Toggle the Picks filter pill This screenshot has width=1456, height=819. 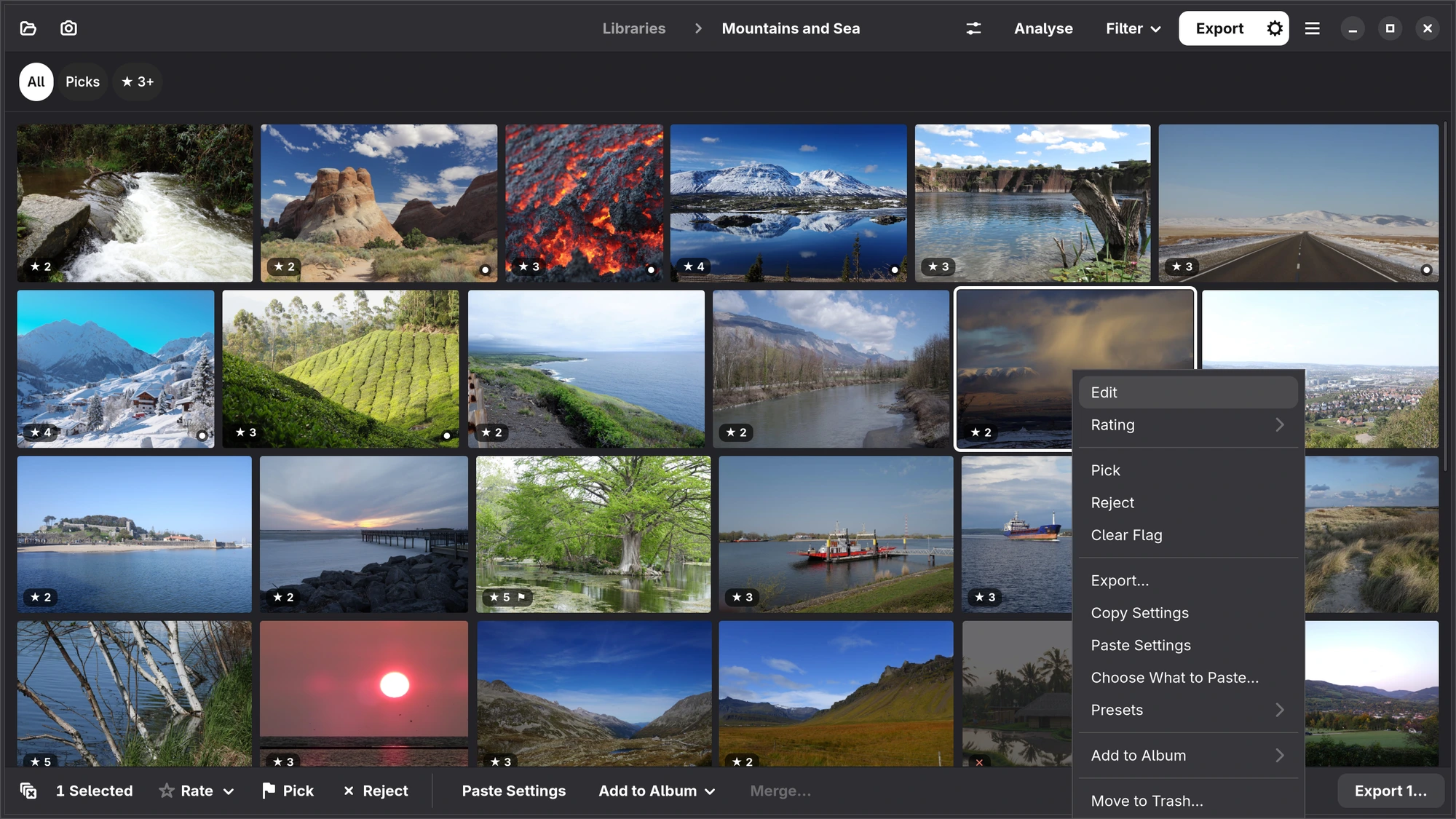[x=82, y=82]
